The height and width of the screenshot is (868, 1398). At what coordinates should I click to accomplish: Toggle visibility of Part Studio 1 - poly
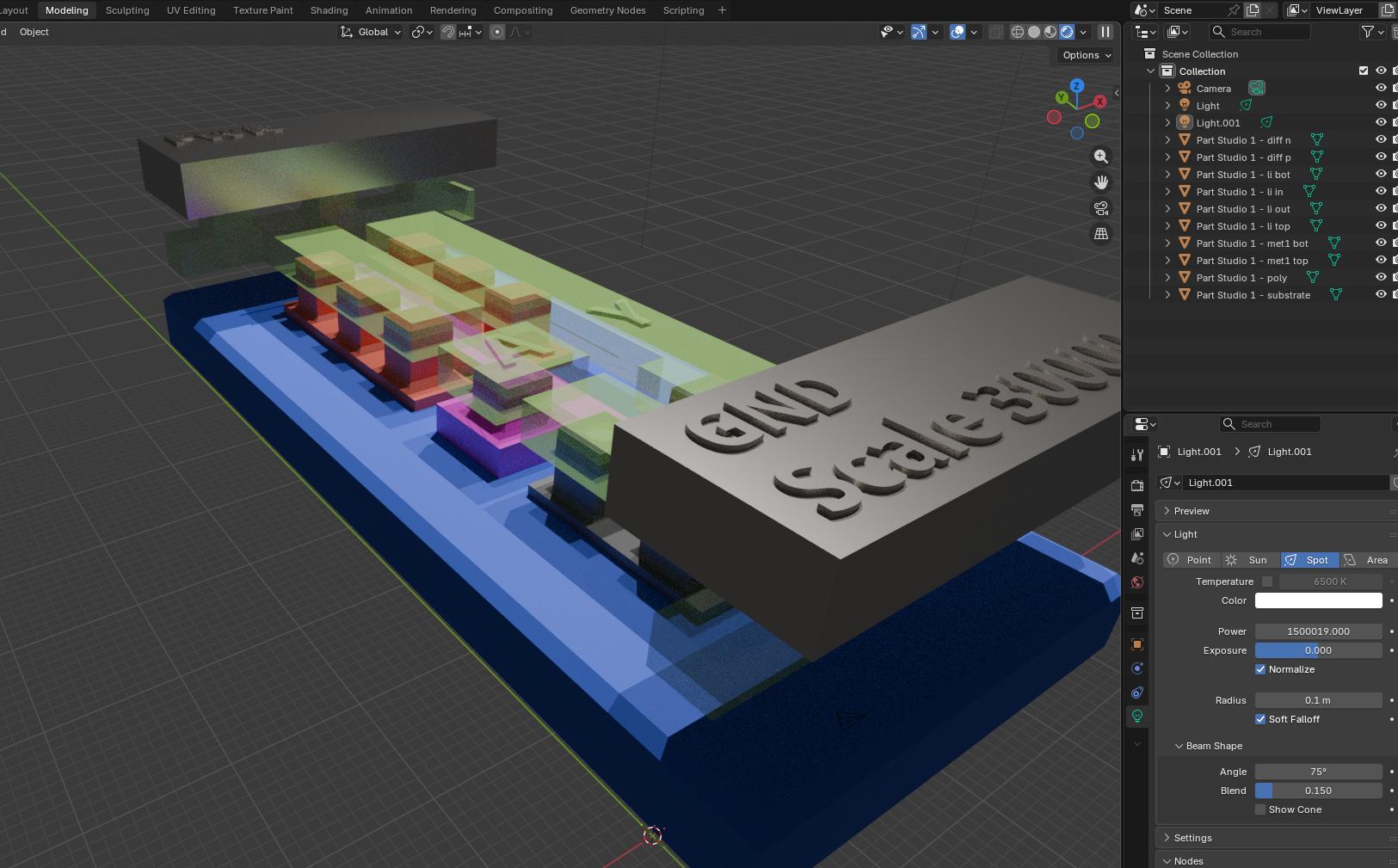1383,277
